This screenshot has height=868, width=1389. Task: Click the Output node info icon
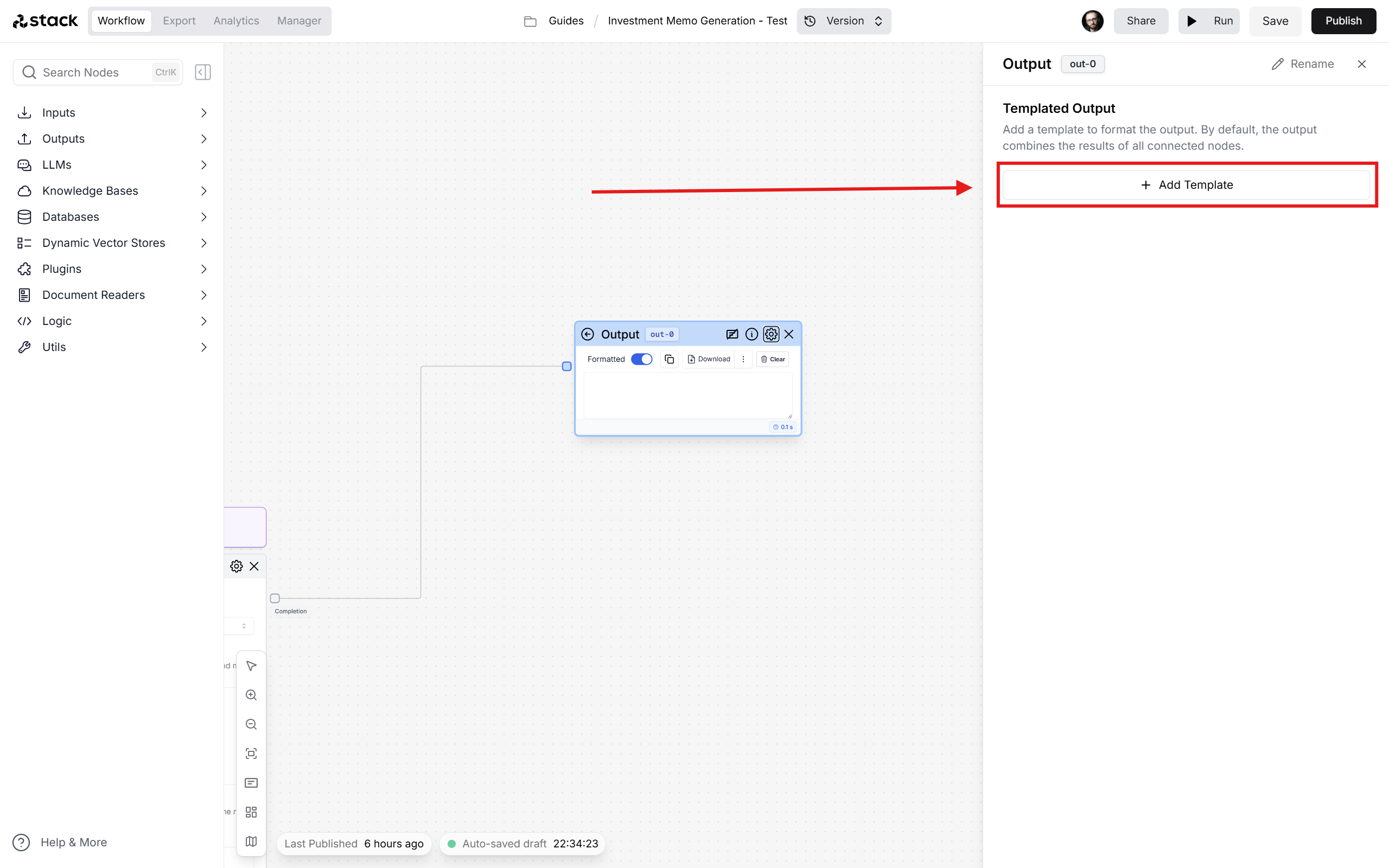coord(752,334)
